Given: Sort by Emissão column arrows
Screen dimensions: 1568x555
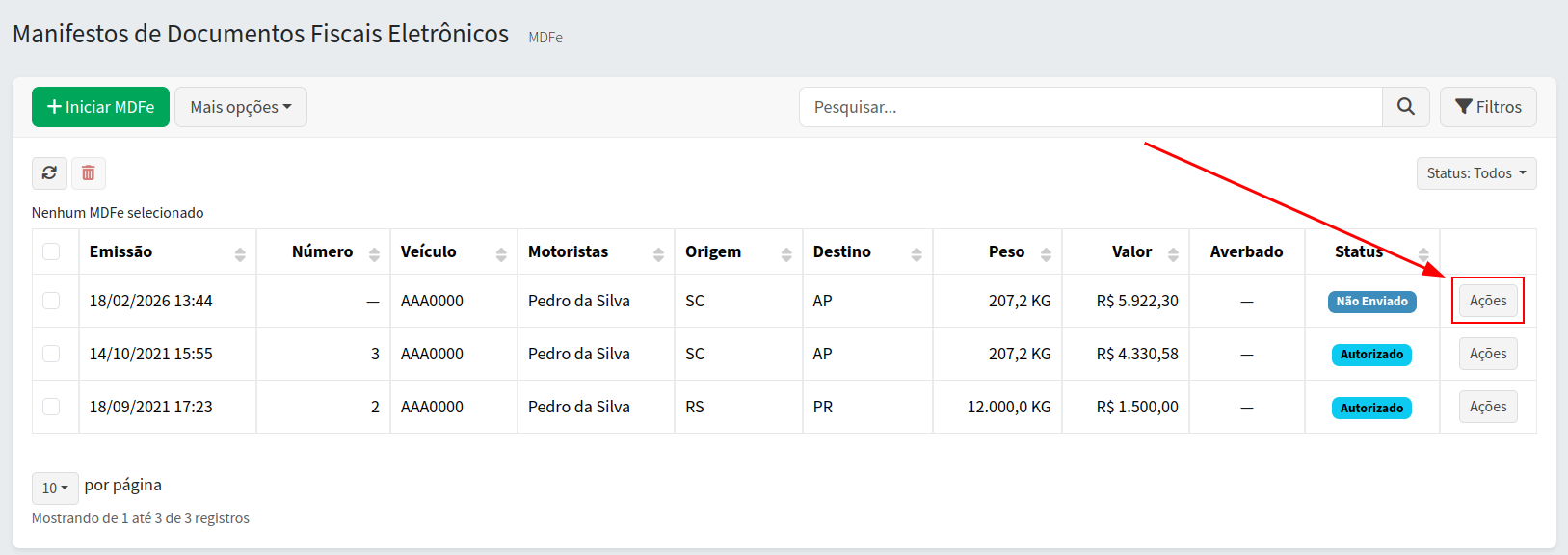Looking at the screenshot, I should (240, 253).
